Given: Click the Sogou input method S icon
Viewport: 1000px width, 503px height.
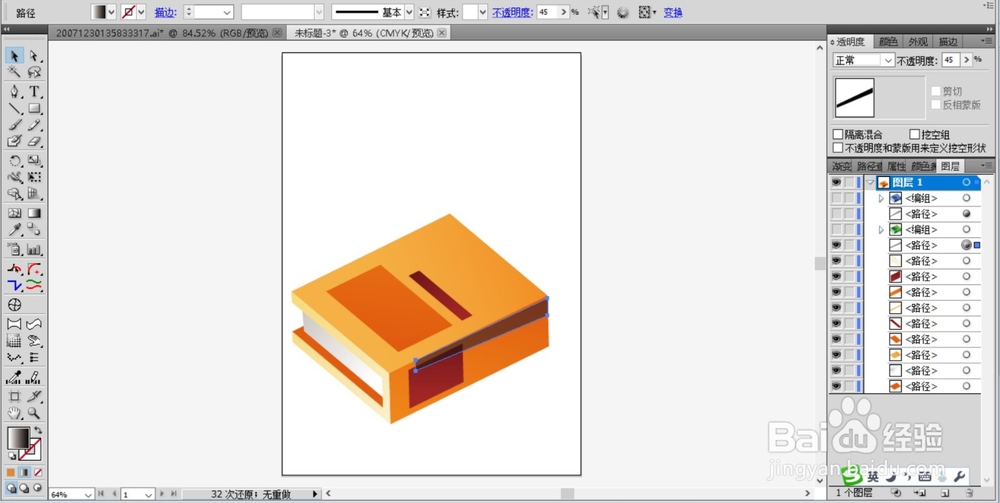Looking at the screenshot, I should [851, 476].
